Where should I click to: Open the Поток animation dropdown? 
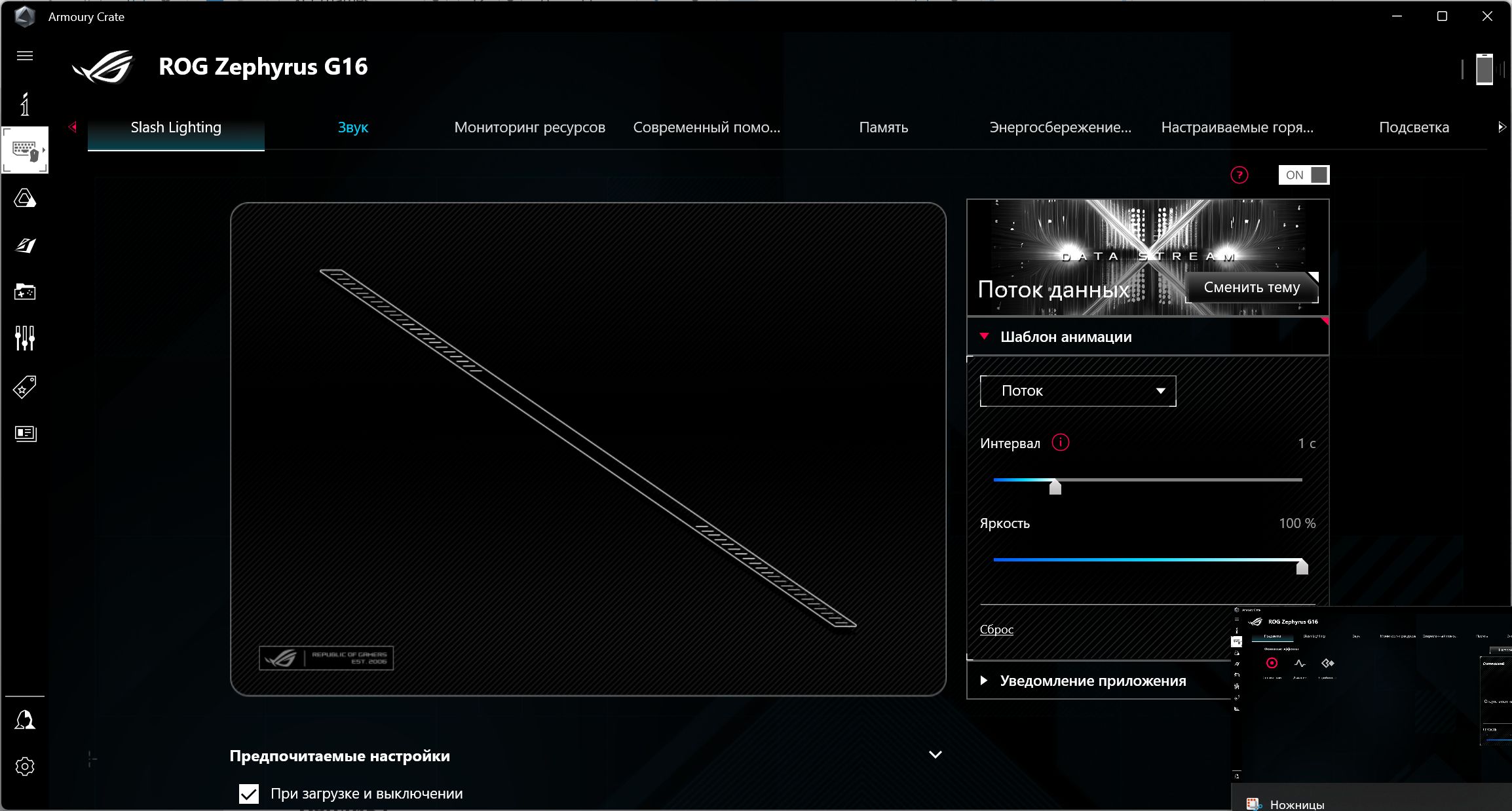point(1078,391)
